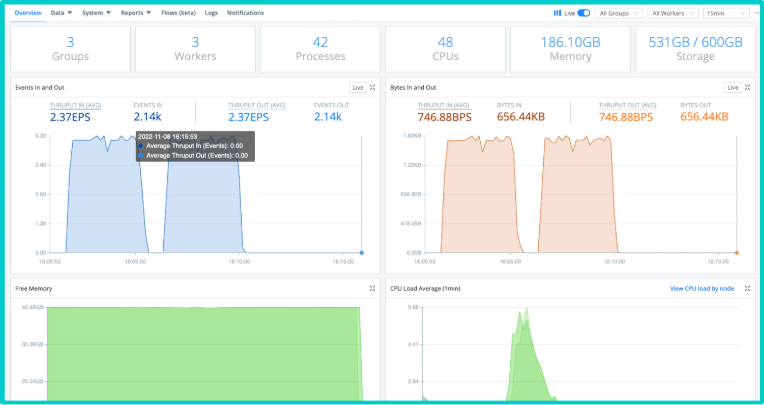Toggle Live mode on Events In and Out
The width and height of the screenshot is (764, 405).
[x=355, y=88]
